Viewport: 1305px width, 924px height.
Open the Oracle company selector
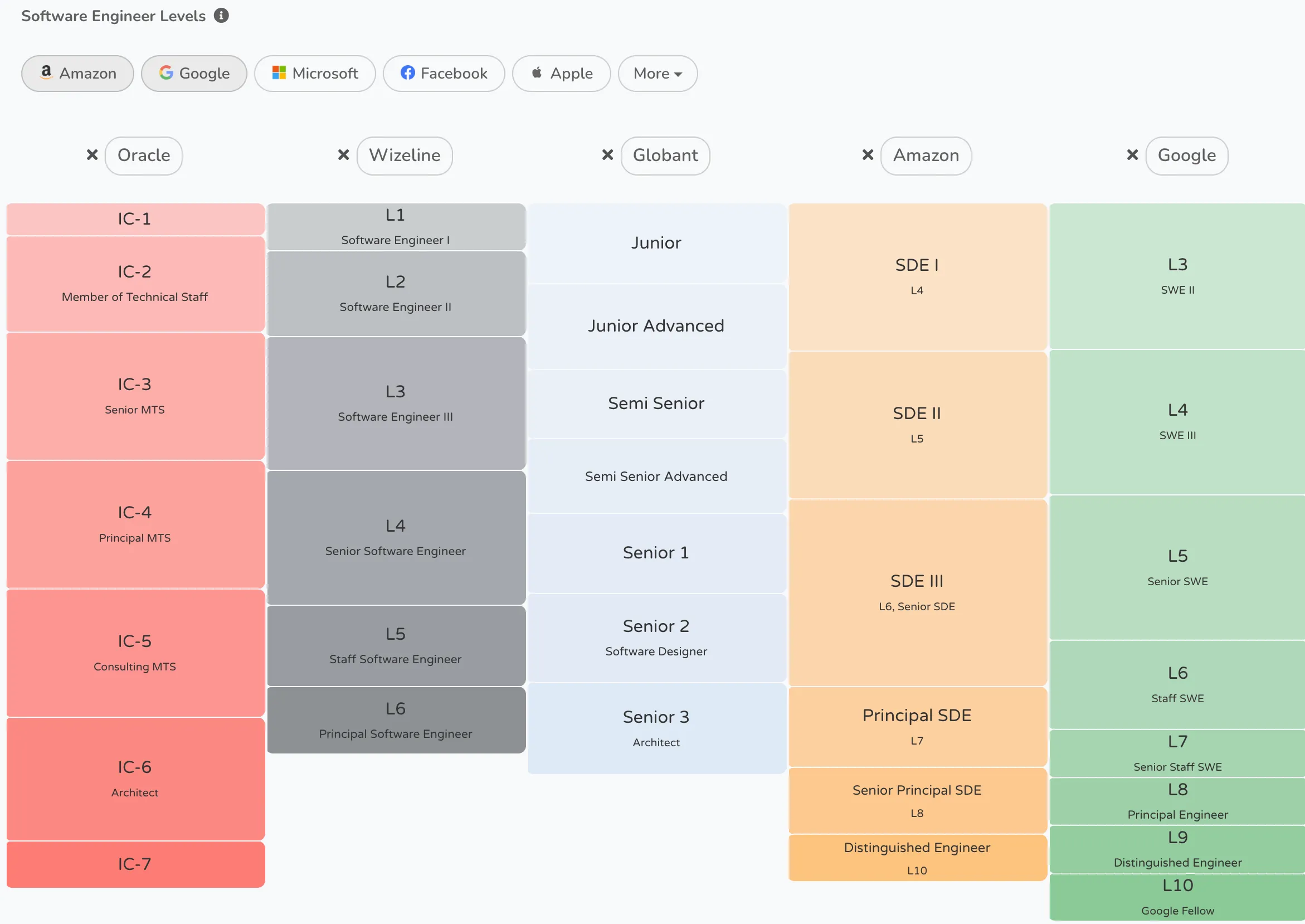[143, 155]
